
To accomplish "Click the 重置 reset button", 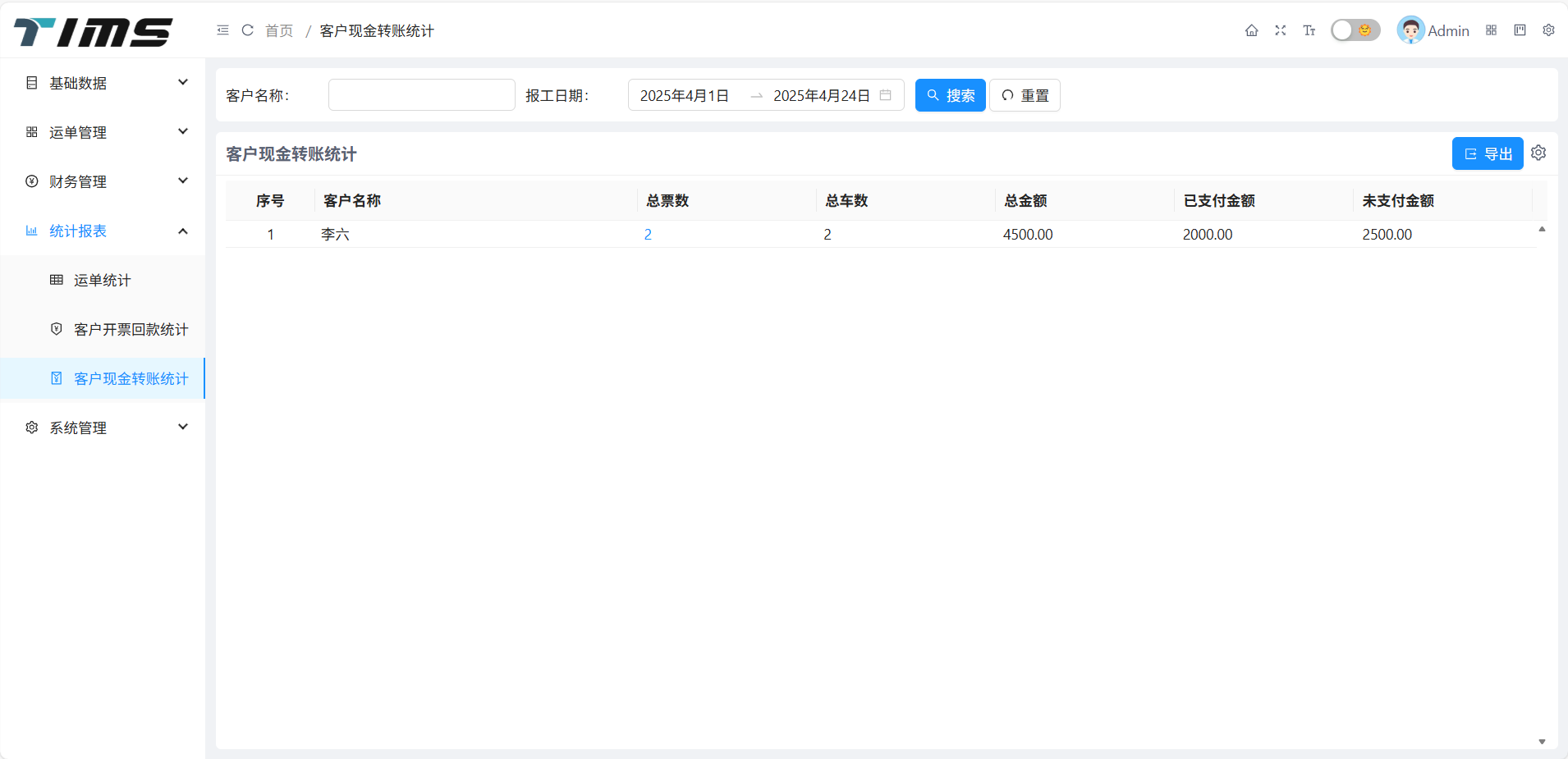I will click(1025, 95).
